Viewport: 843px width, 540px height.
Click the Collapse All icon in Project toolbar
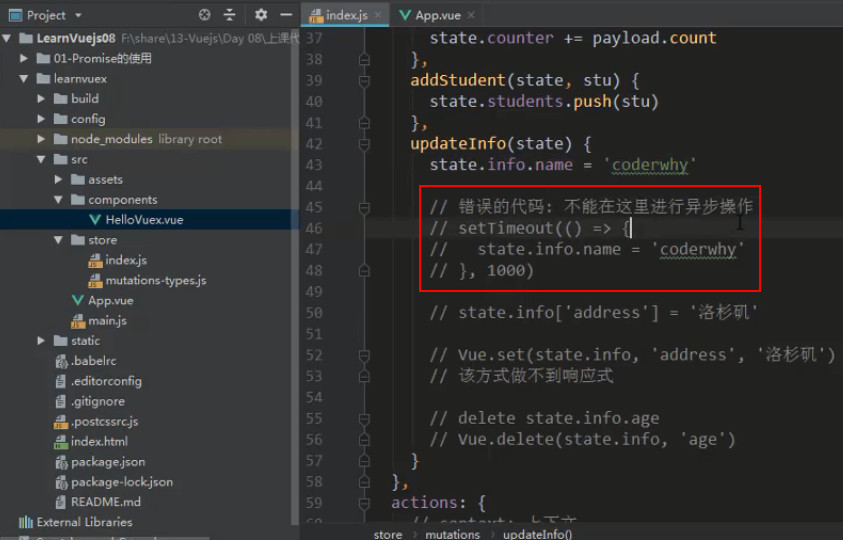tap(230, 15)
